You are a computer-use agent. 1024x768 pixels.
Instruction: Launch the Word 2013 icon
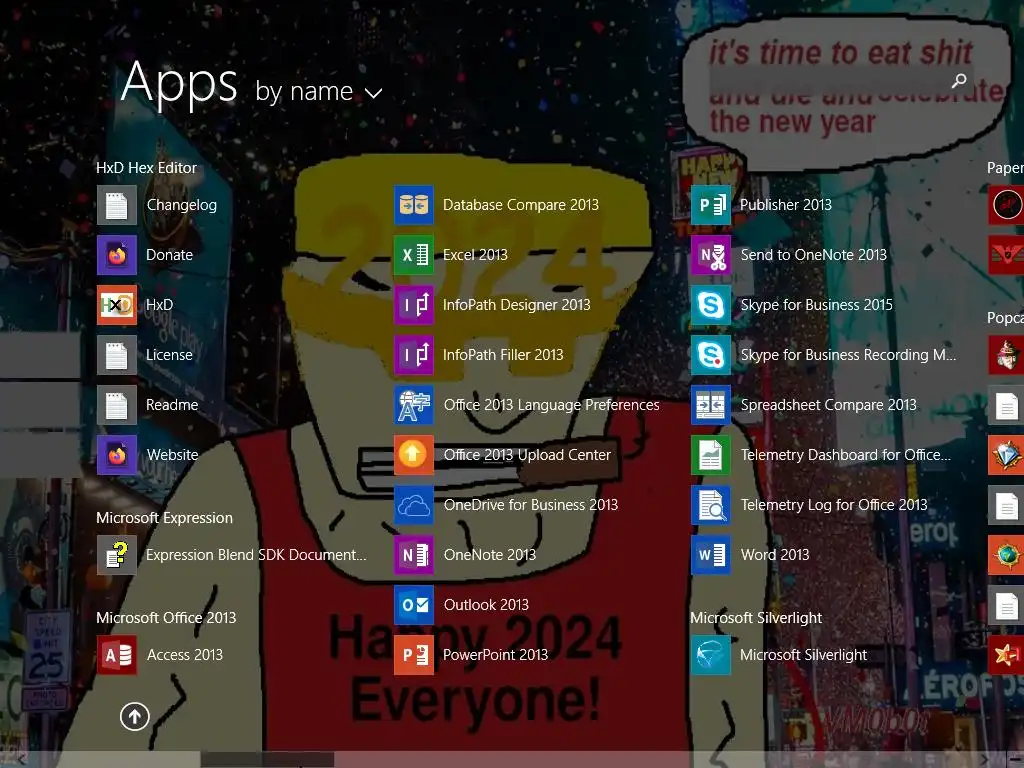pos(711,555)
